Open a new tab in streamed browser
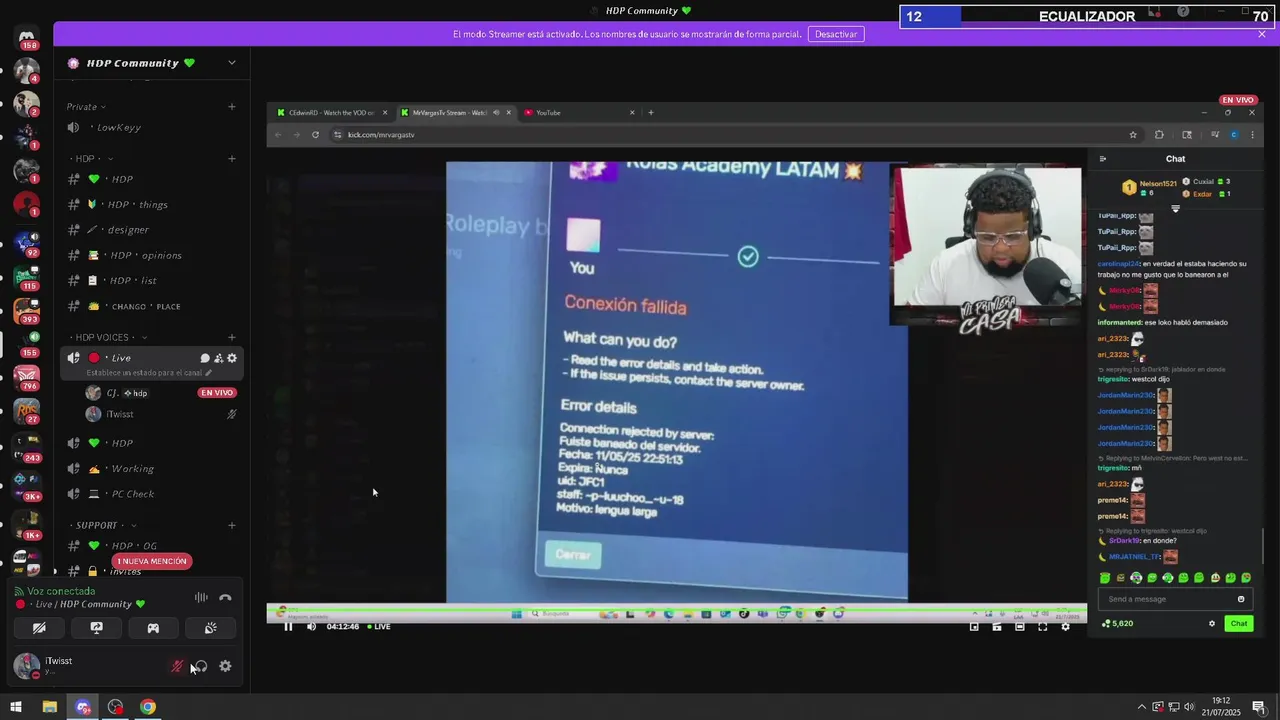The width and height of the screenshot is (1280, 720). click(651, 113)
